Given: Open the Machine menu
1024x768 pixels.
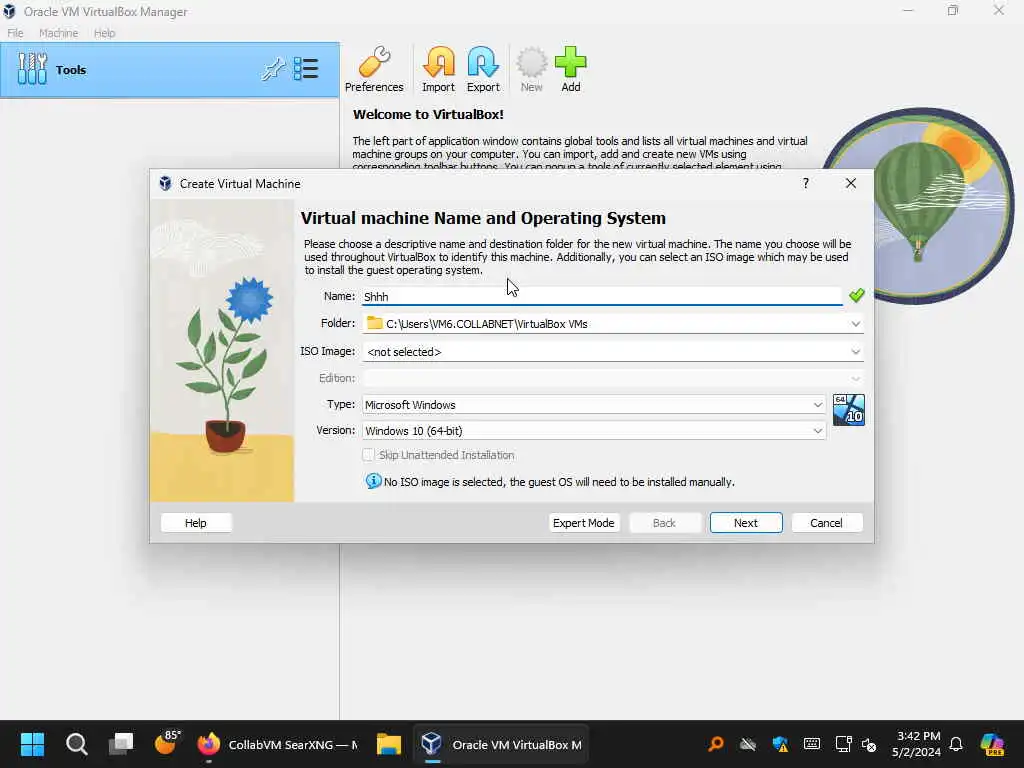Looking at the screenshot, I should 58,33.
